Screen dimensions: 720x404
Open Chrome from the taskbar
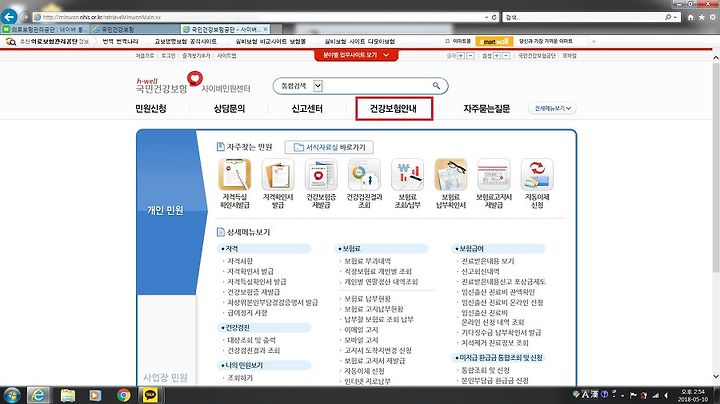click(123, 395)
